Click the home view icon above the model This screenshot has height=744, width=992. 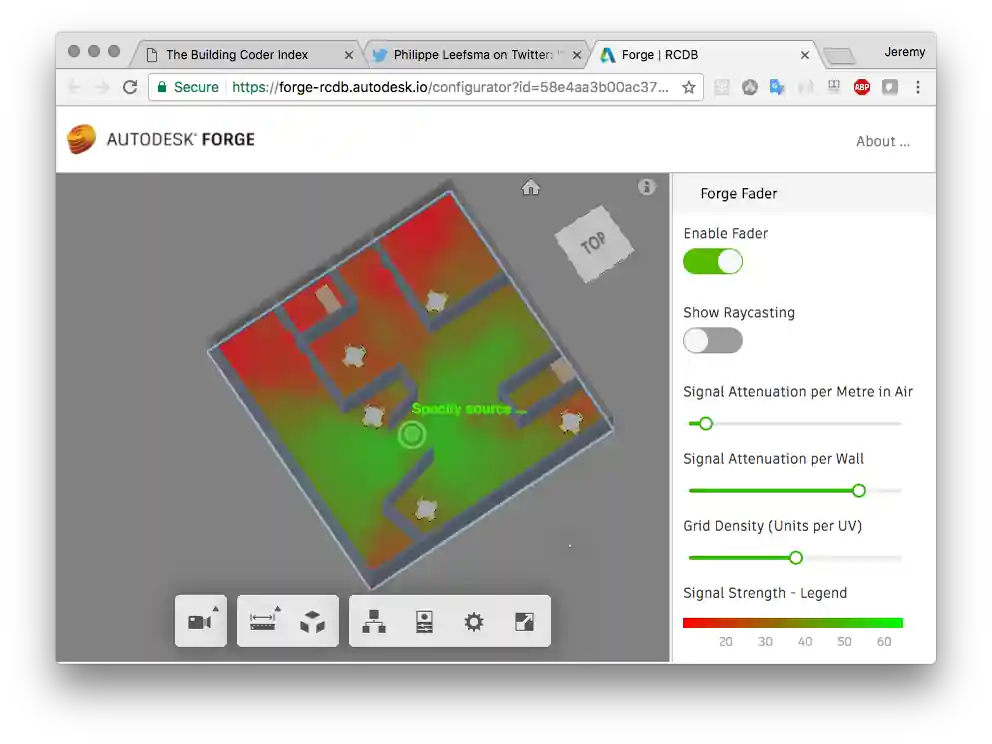pos(530,187)
